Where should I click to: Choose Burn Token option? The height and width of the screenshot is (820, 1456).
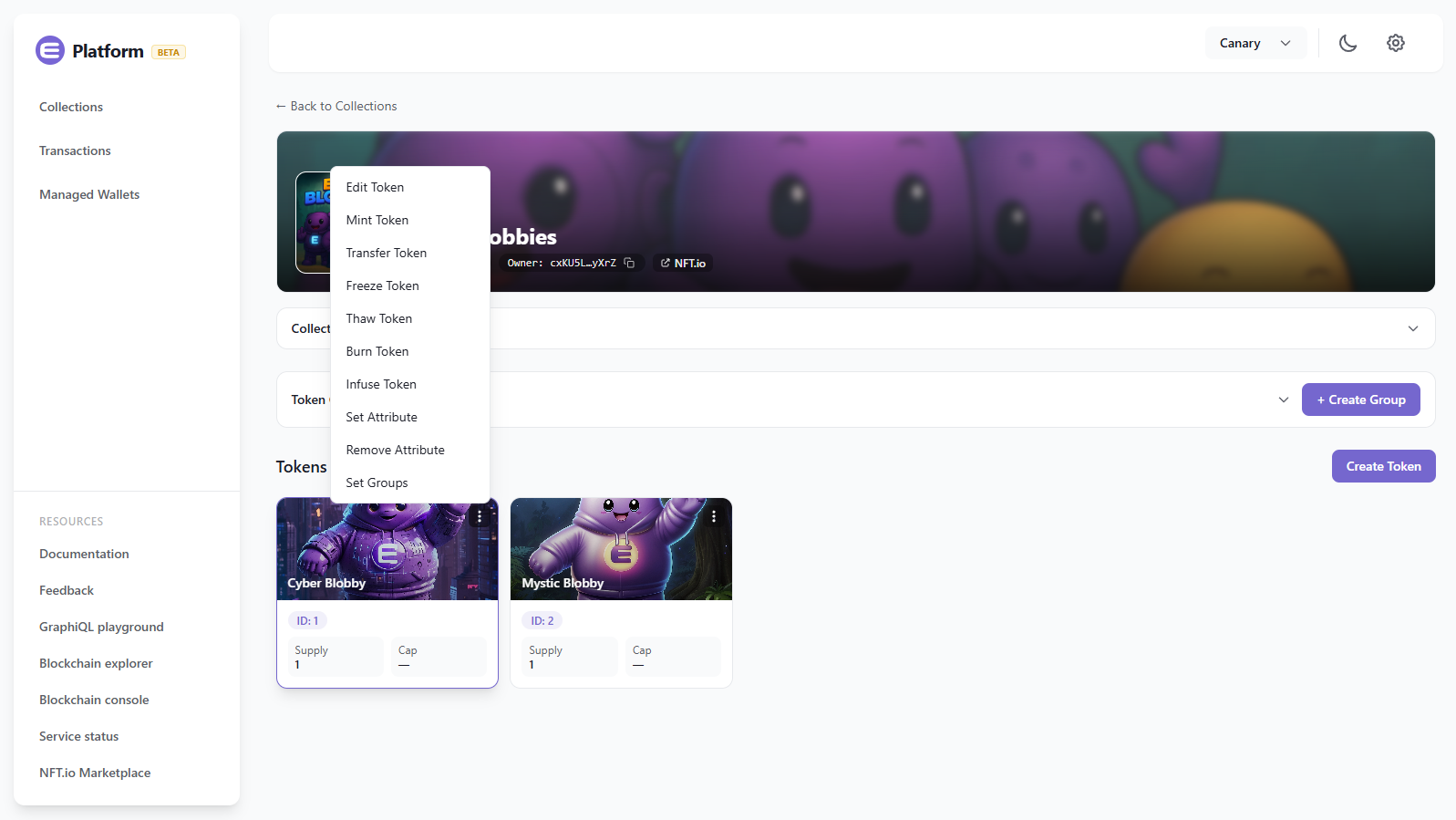(409, 351)
